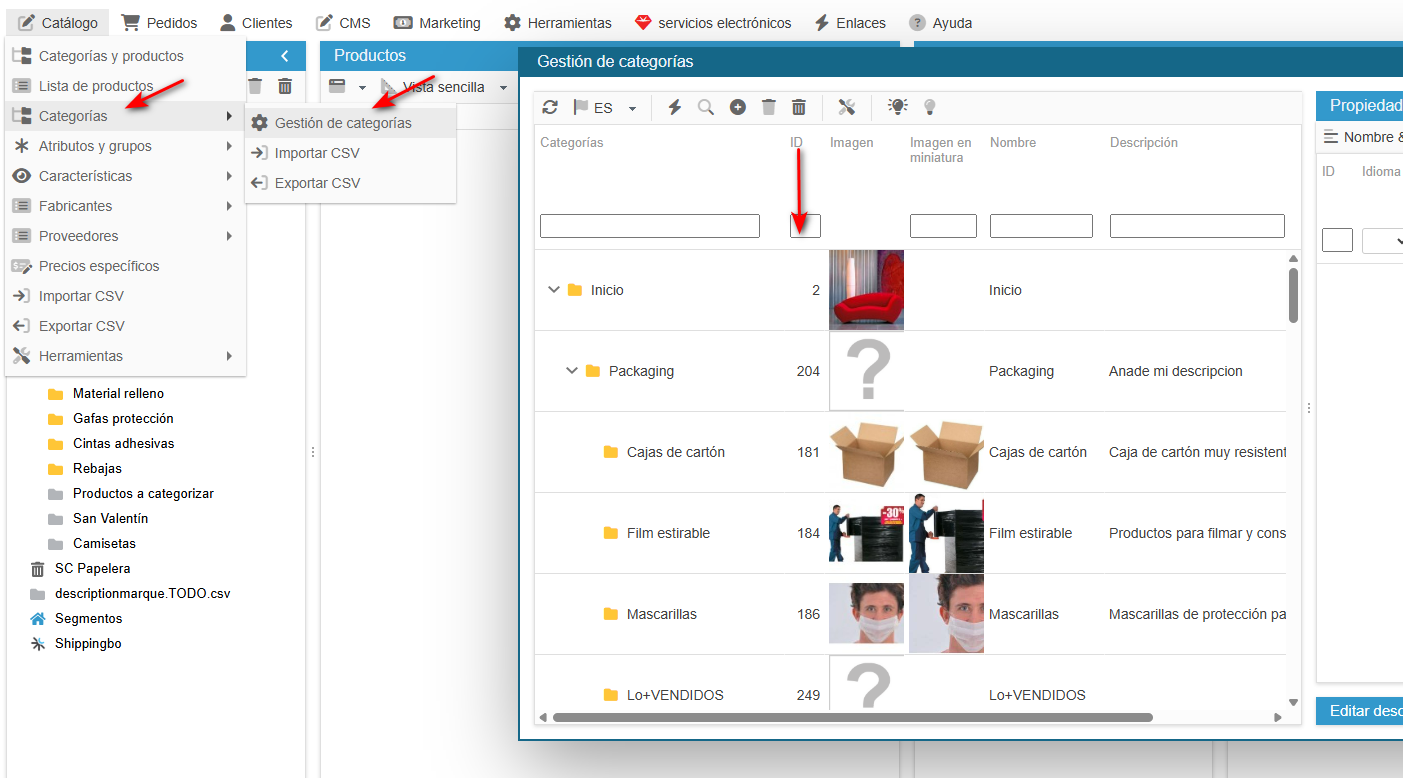Add a new category with plus icon
This screenshot has height=778, width=1403.
click(738, 107)
